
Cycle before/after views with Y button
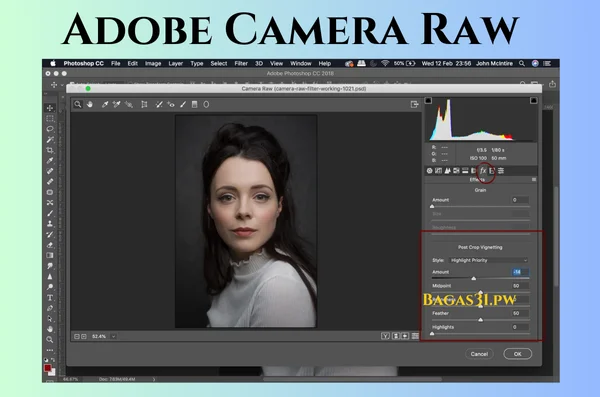385,336
